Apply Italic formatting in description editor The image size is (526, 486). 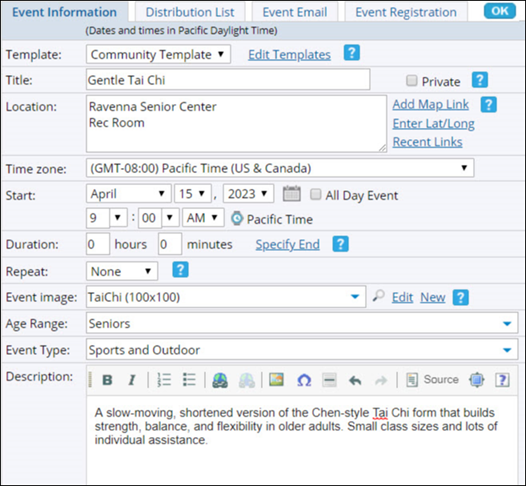[132, 380]
